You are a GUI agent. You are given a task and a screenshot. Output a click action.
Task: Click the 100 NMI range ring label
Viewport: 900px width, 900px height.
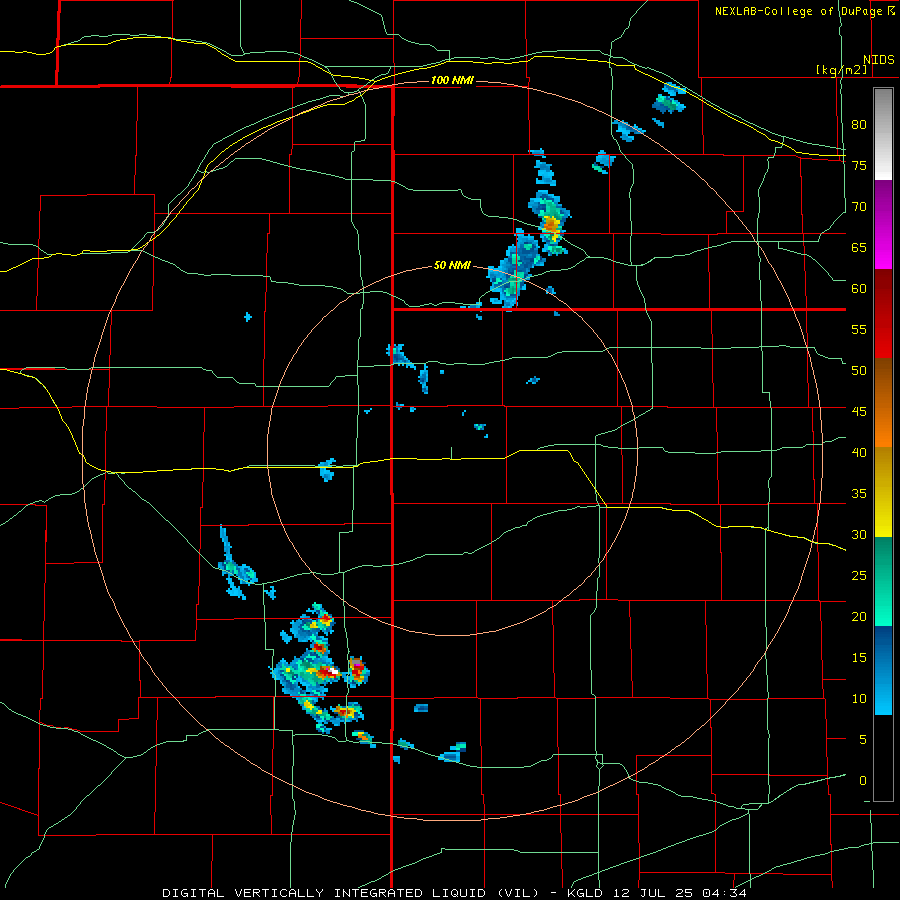(x=452, y=80)
